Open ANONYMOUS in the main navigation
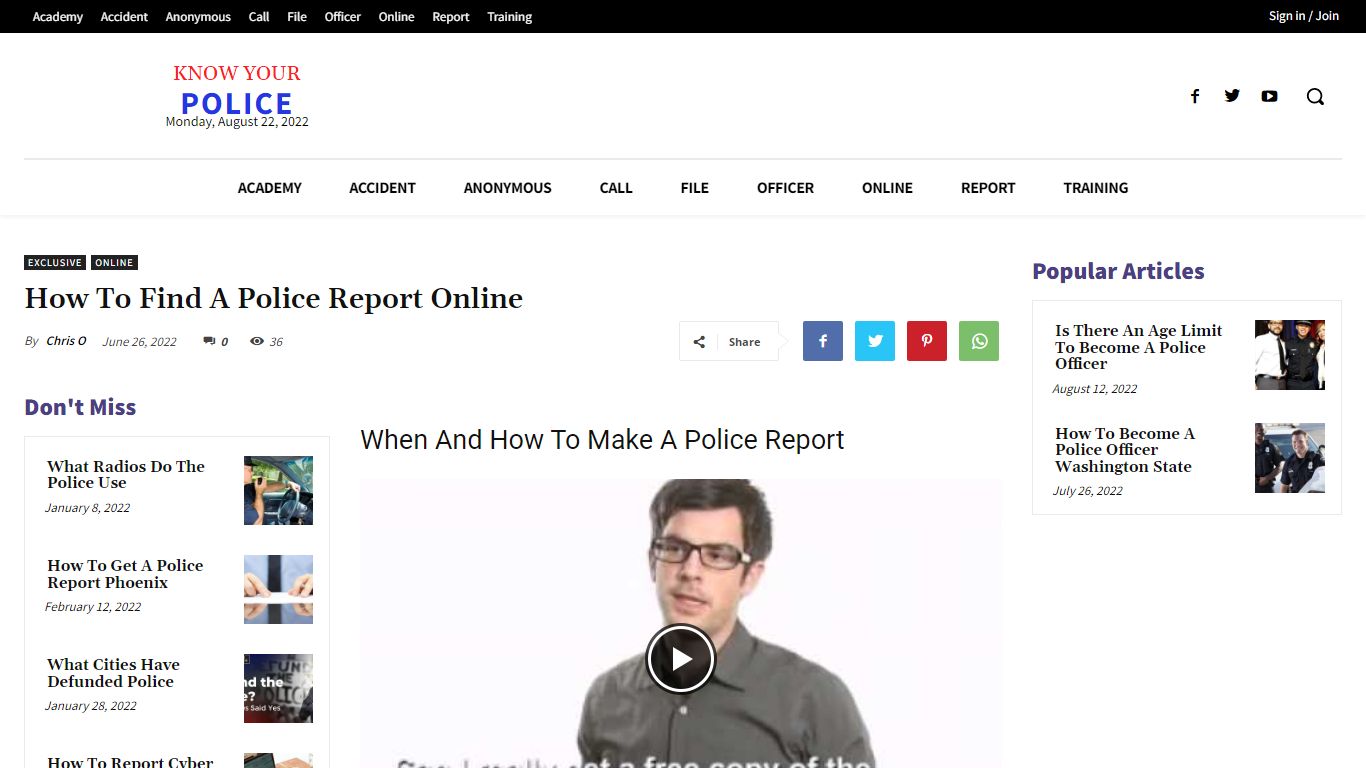This screenshot has height=768, width=1366. [507, 188]
